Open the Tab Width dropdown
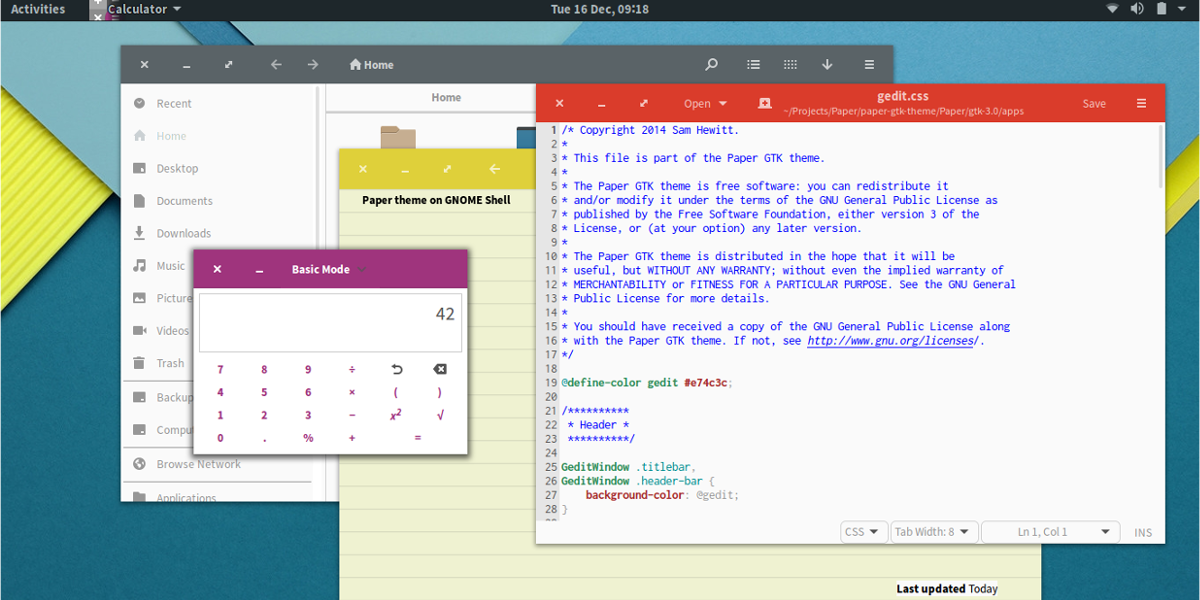The width and height of the screenshot is (1200, 600). tap(931, 532)
